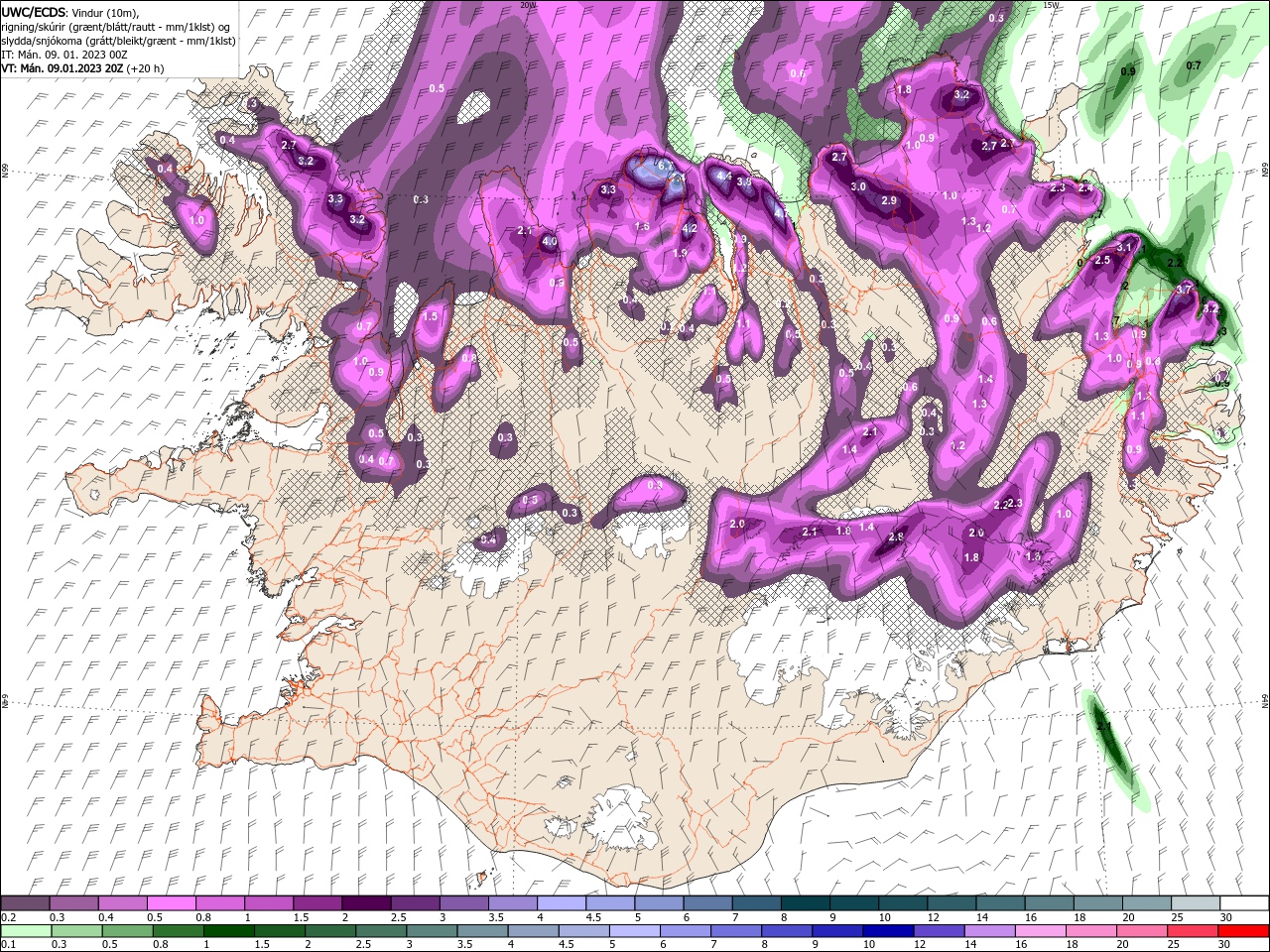
Task: Pick the rain swatch between 0.5 and 0.8
Action: [128, 931]
